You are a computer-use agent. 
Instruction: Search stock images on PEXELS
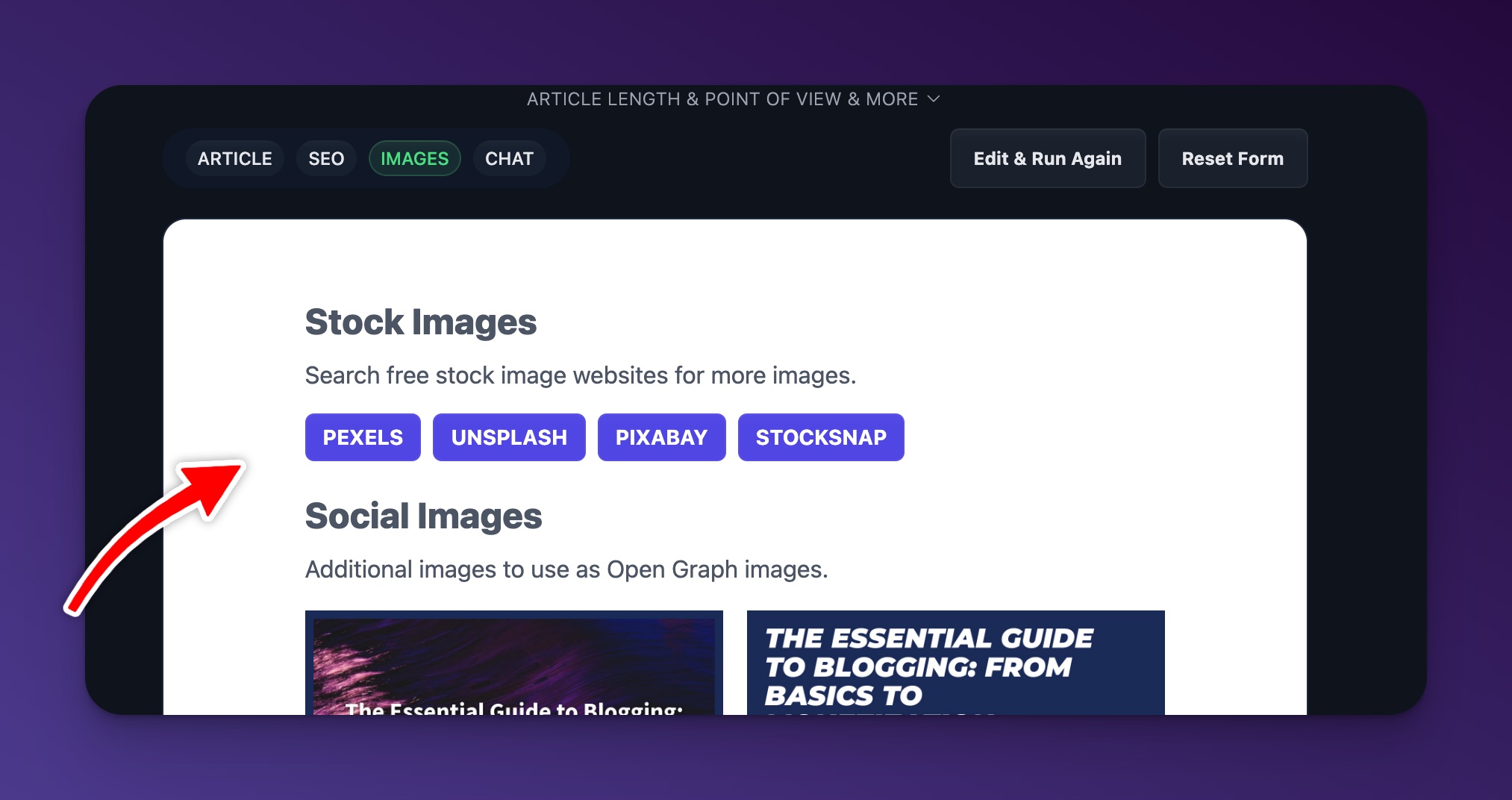363,437
